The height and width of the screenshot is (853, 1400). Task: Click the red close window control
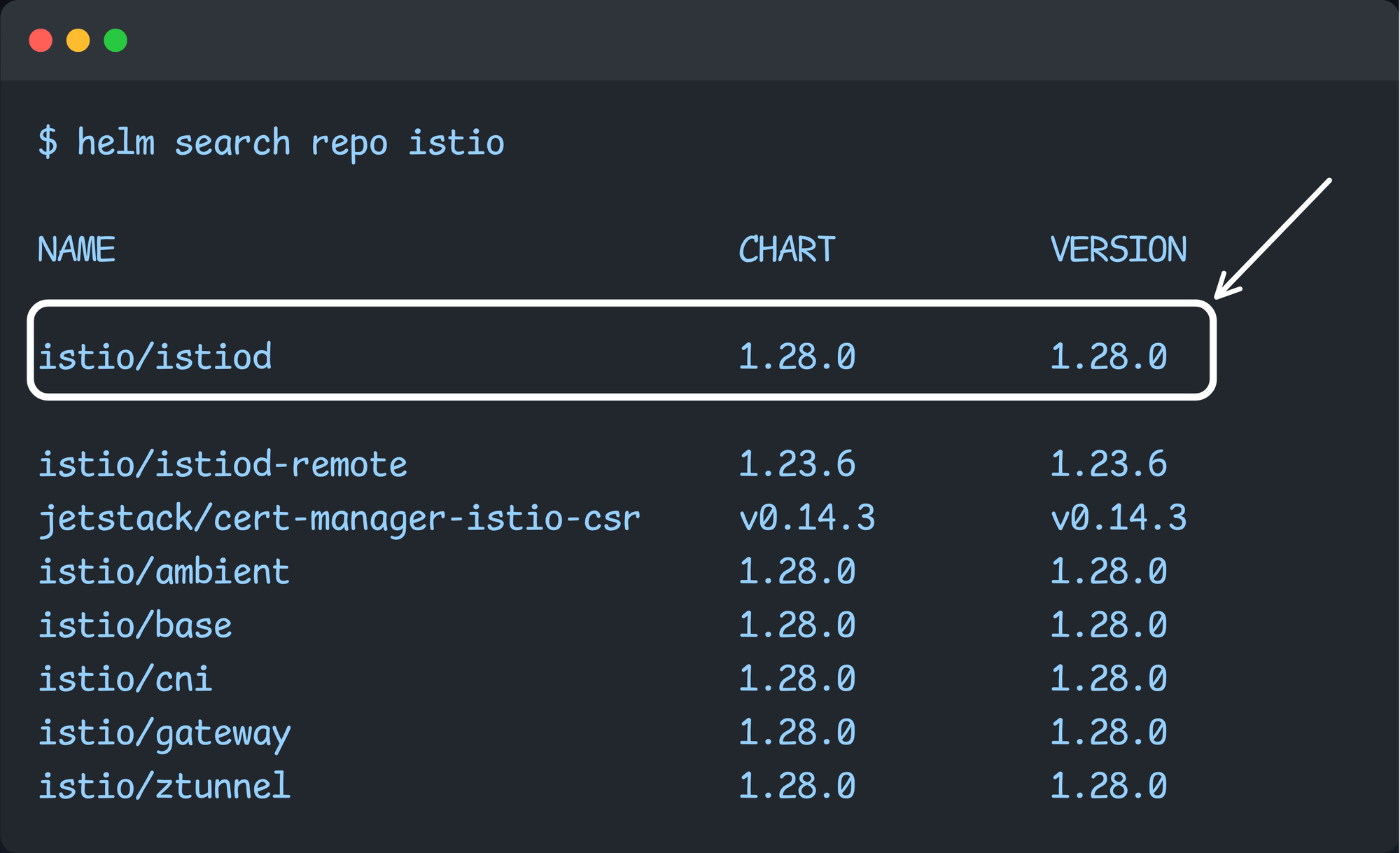pyautogui.click(x=42, y=40)
